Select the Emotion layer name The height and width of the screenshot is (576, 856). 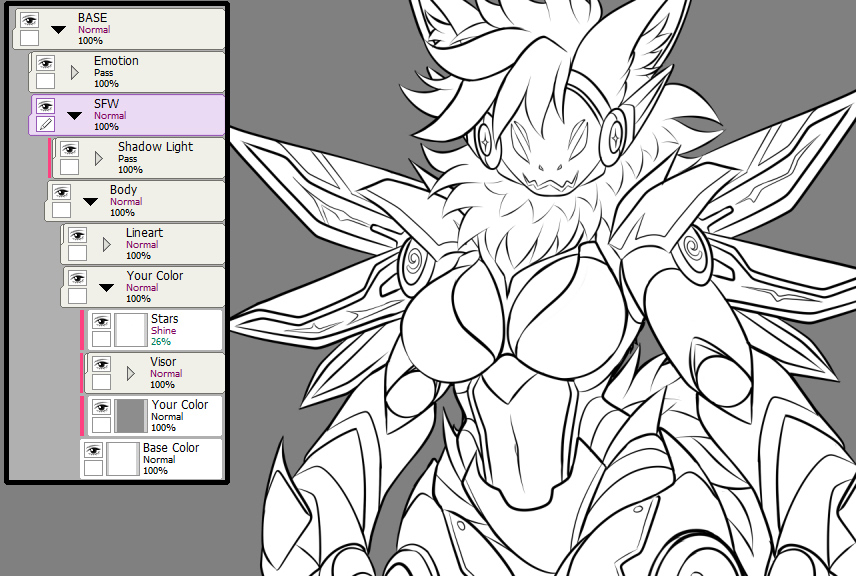click(116, 61)
